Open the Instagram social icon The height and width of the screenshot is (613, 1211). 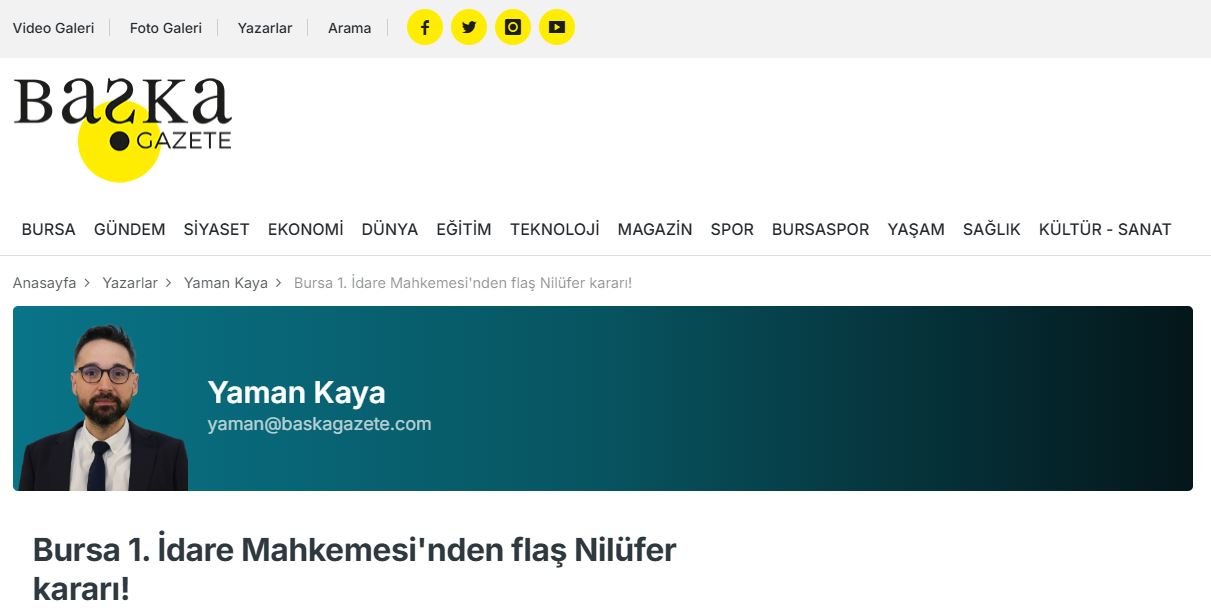[512, 28]
